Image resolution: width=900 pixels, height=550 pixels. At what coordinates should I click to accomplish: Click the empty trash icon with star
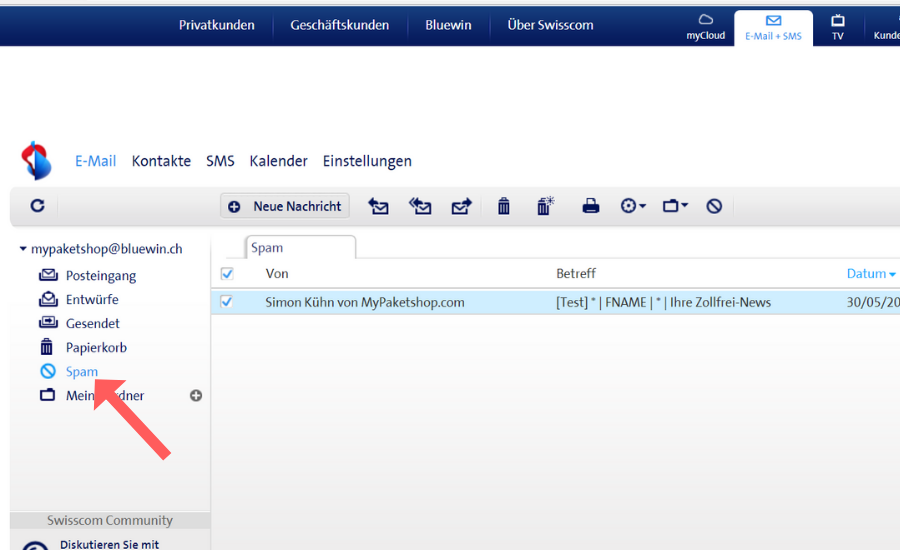545,206
